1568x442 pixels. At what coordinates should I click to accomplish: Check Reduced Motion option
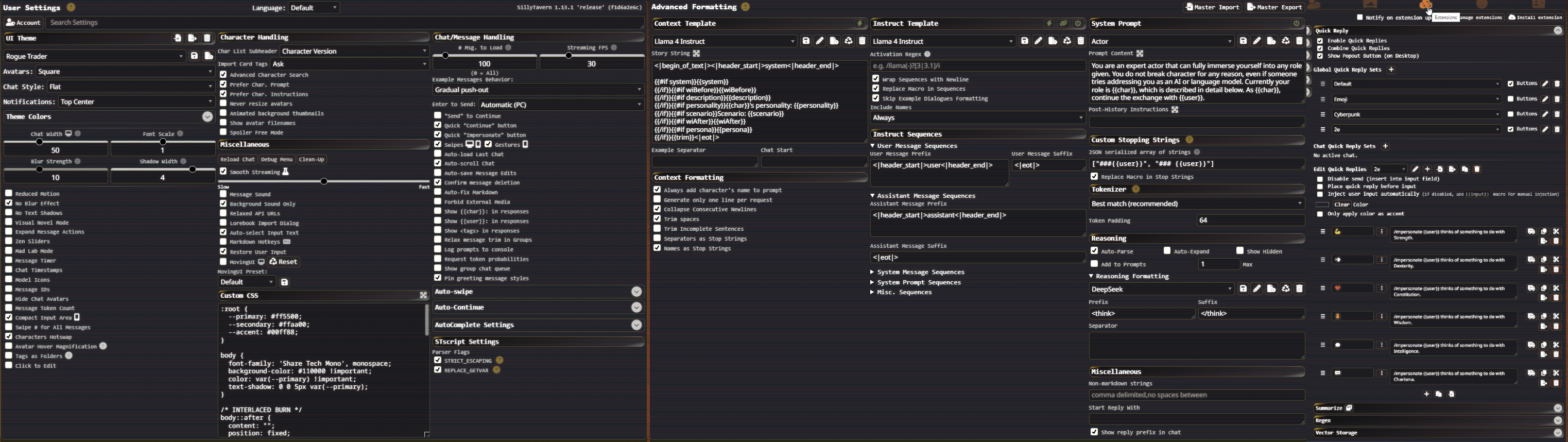click(x=9, y=194)
